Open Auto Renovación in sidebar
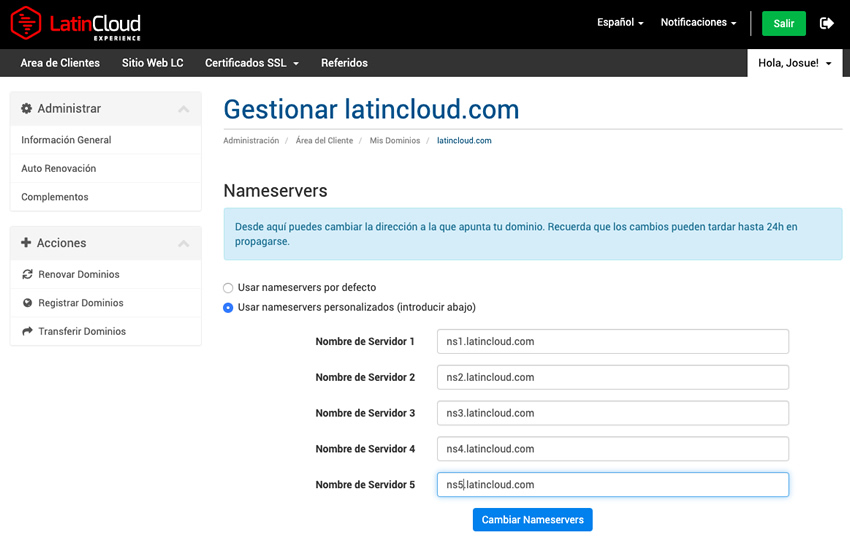Viewport: 850px width, 541px height. (106, 169)
